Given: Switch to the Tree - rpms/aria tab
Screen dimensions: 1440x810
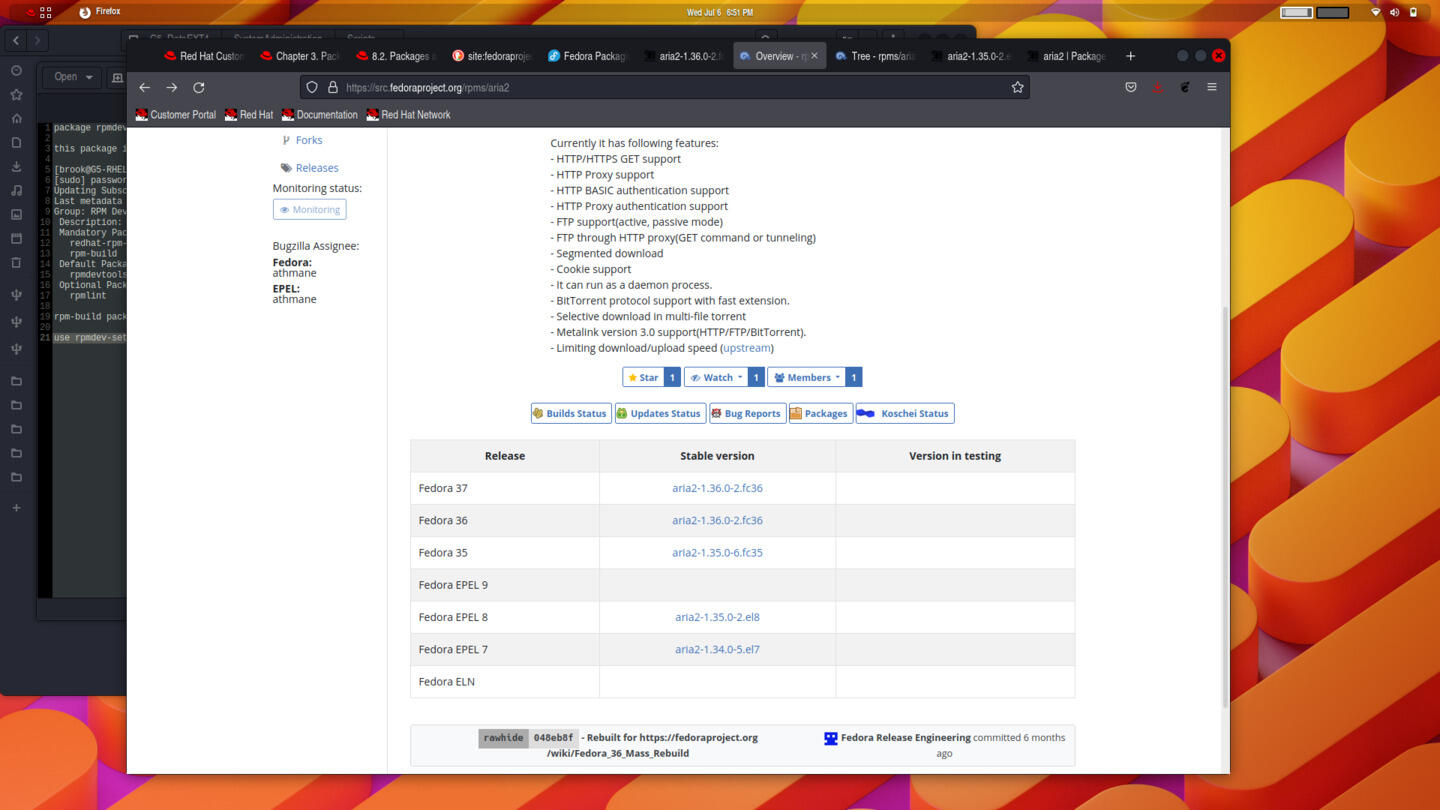Looking at the screenshot, I should pos(876,56).
